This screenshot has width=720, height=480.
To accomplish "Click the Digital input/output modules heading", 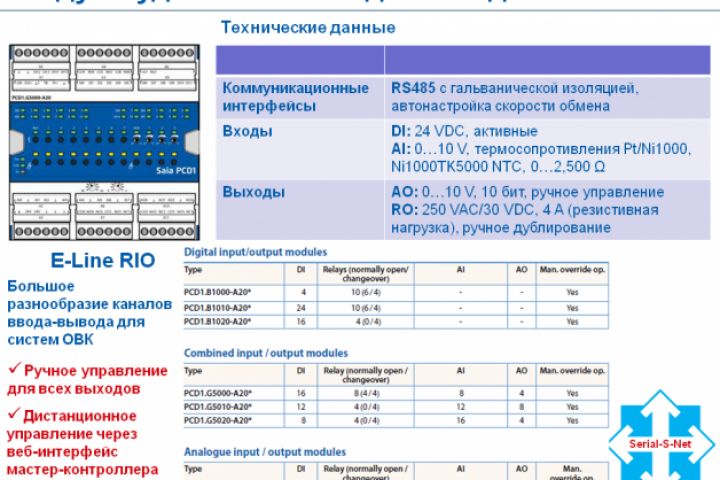I will tap(255, 252).
